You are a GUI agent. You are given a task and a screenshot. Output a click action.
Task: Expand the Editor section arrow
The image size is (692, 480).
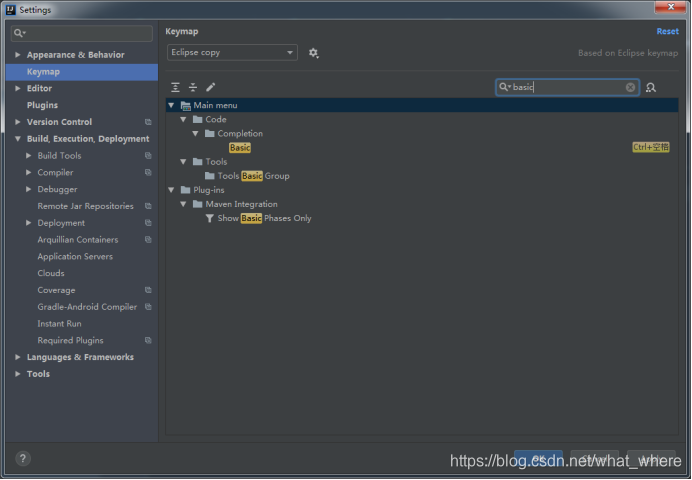[18, 88]
